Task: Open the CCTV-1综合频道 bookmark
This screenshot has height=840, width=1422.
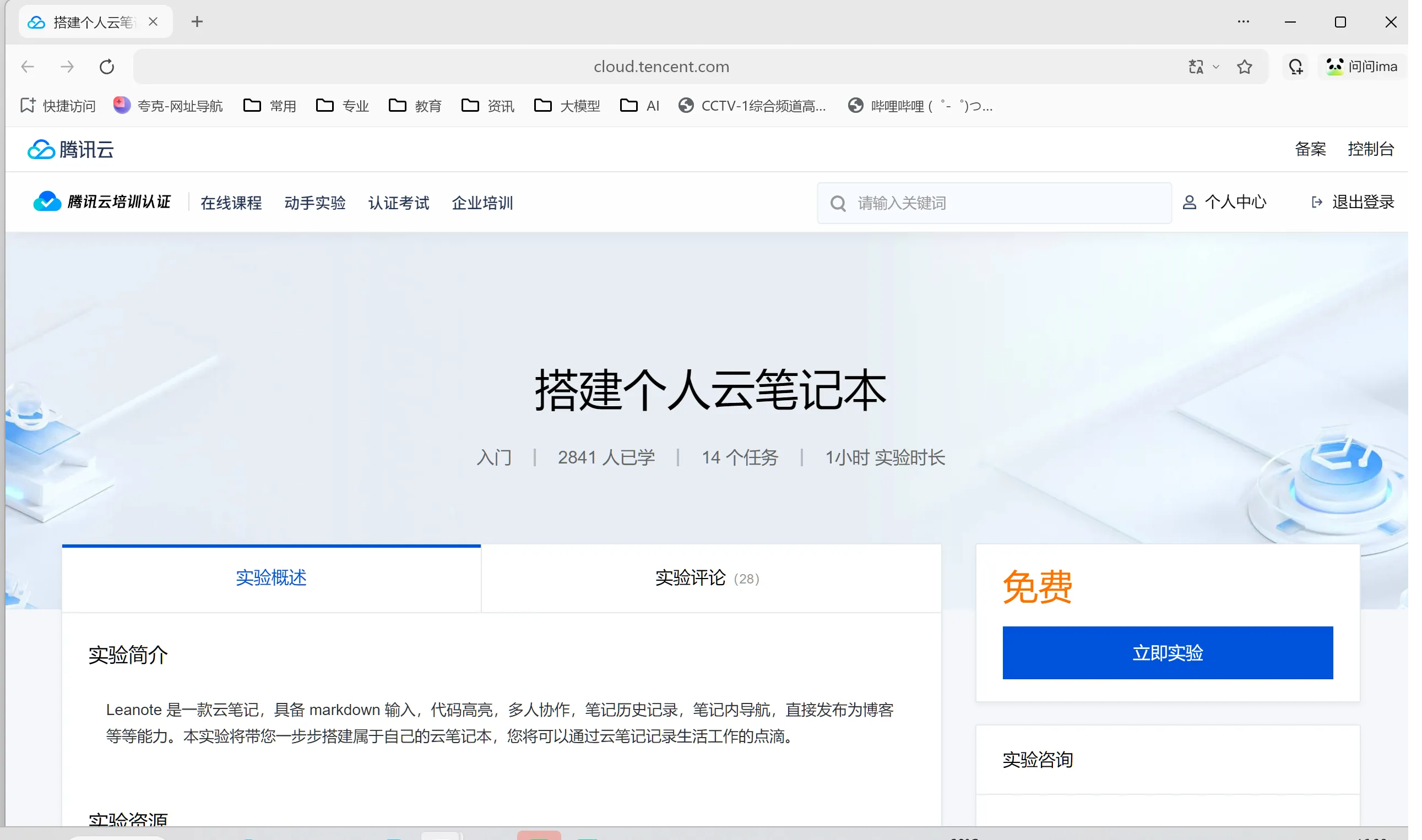Action: (752, 106)
